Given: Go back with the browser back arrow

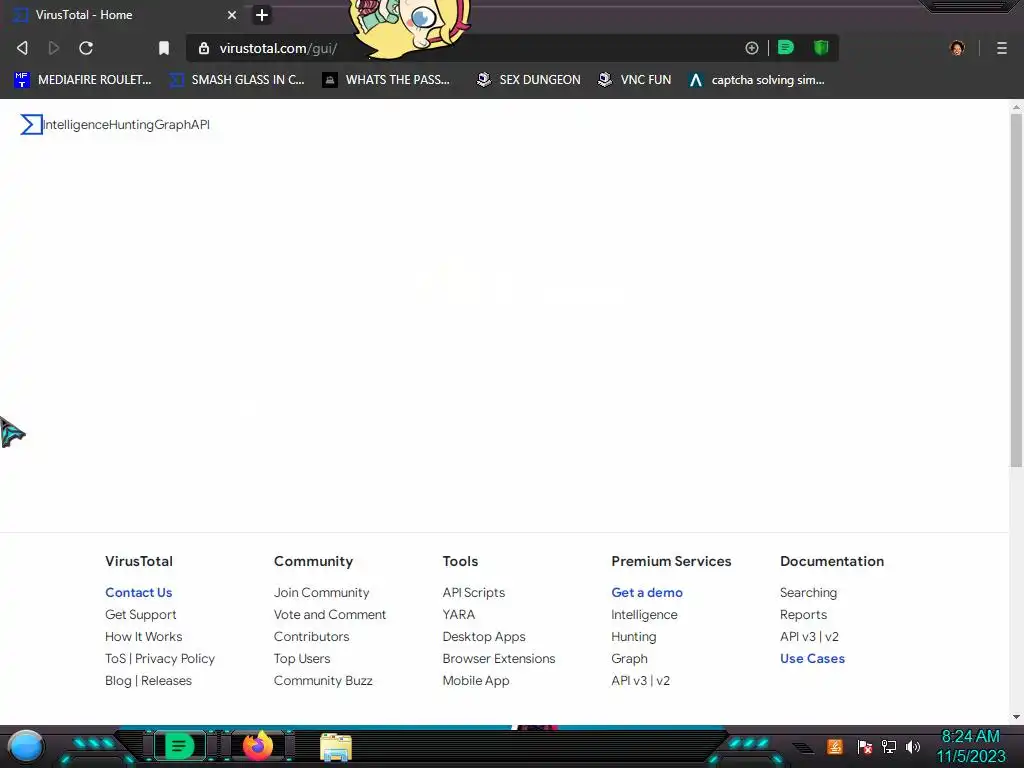Looking at the screenshot, I should [22, 48].
